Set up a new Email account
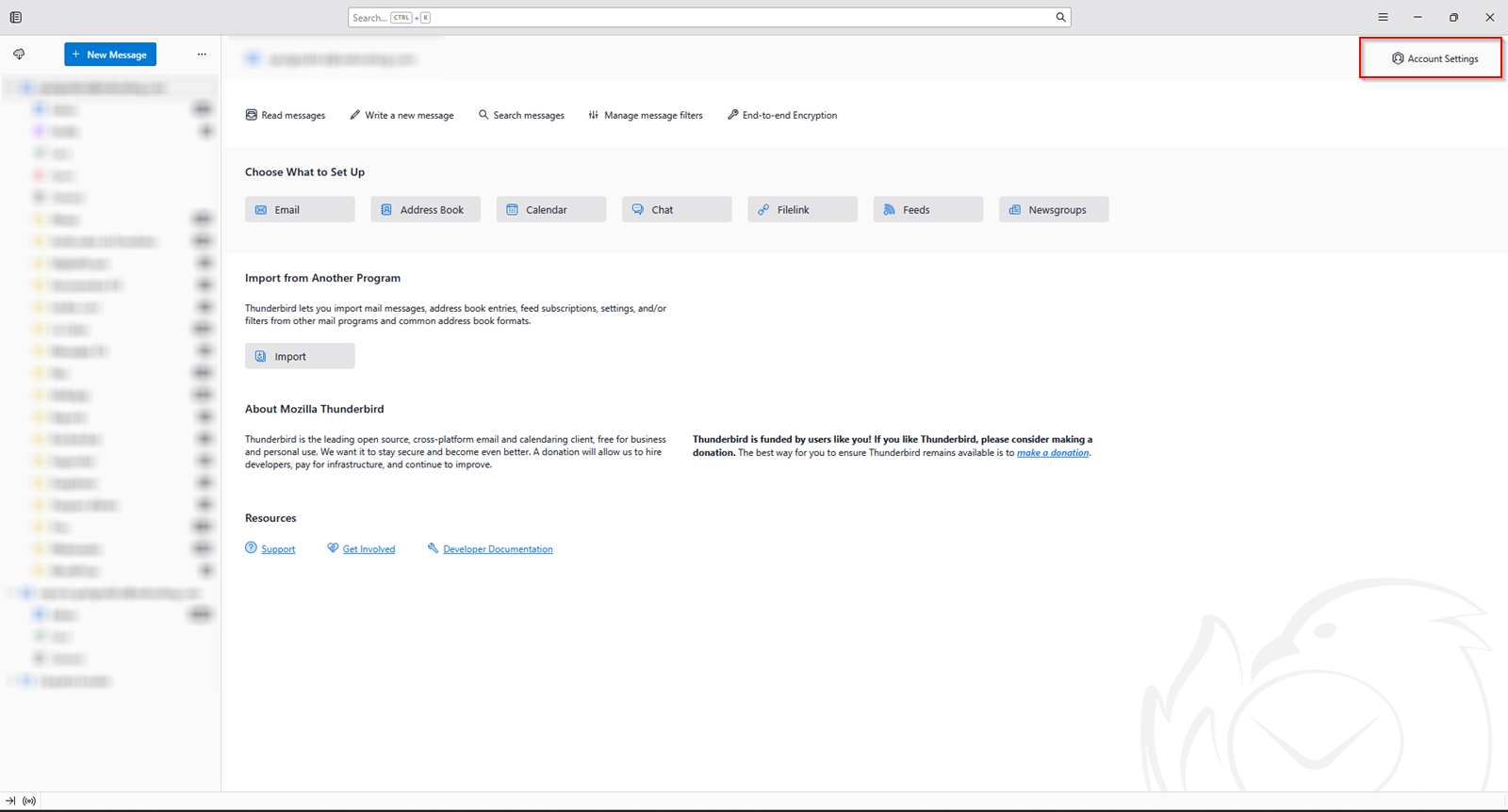 coord(300,209)
